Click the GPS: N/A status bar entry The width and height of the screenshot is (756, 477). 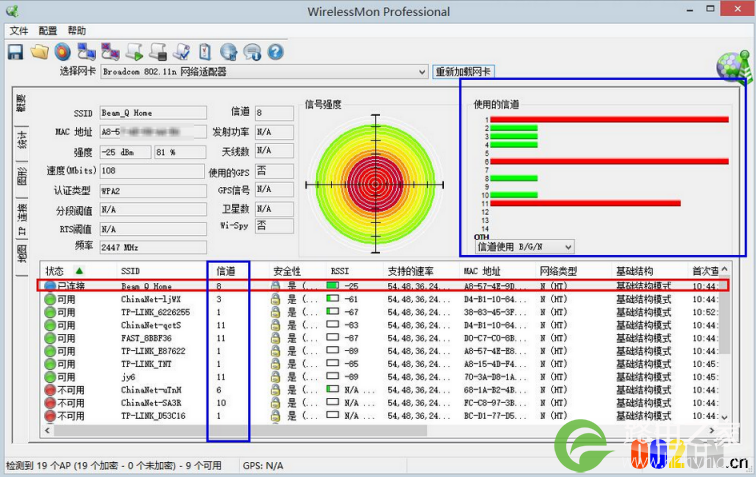click(x=263, y=466)
